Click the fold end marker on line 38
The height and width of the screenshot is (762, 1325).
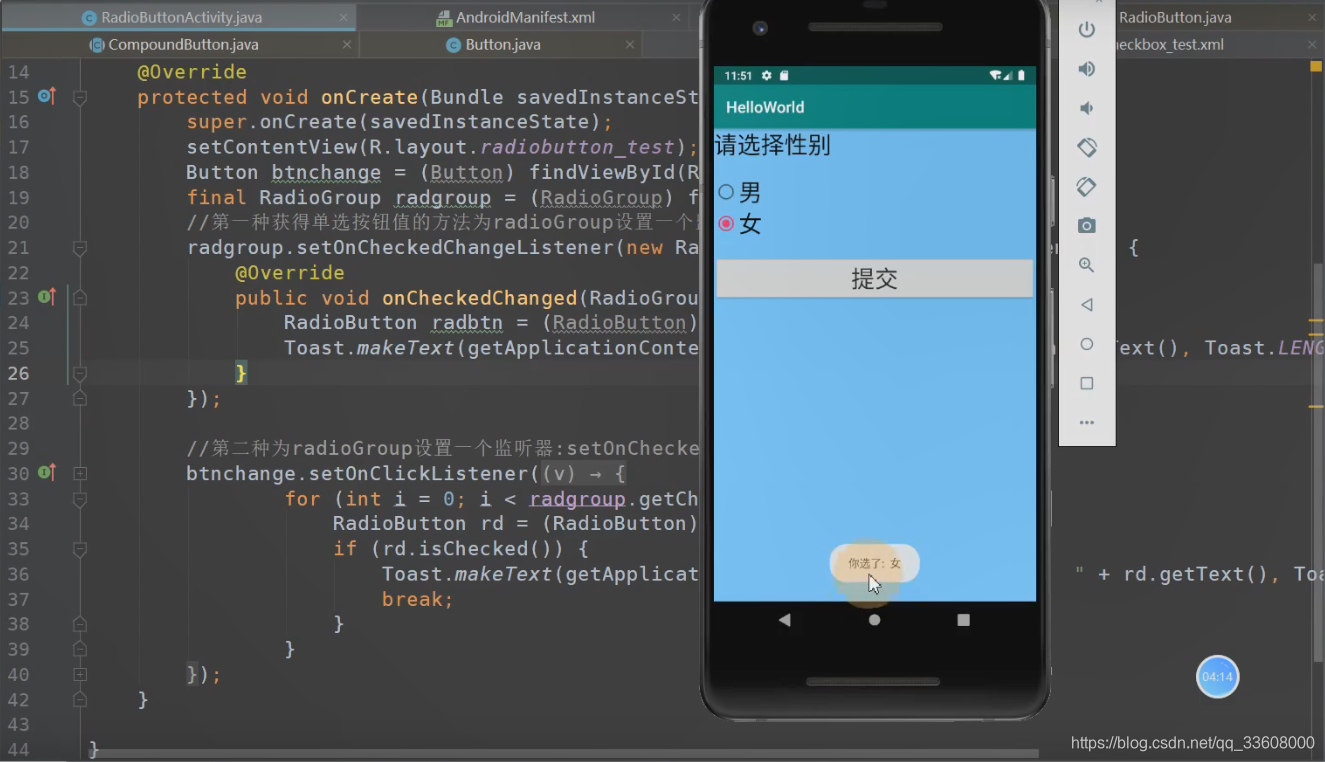80,624
